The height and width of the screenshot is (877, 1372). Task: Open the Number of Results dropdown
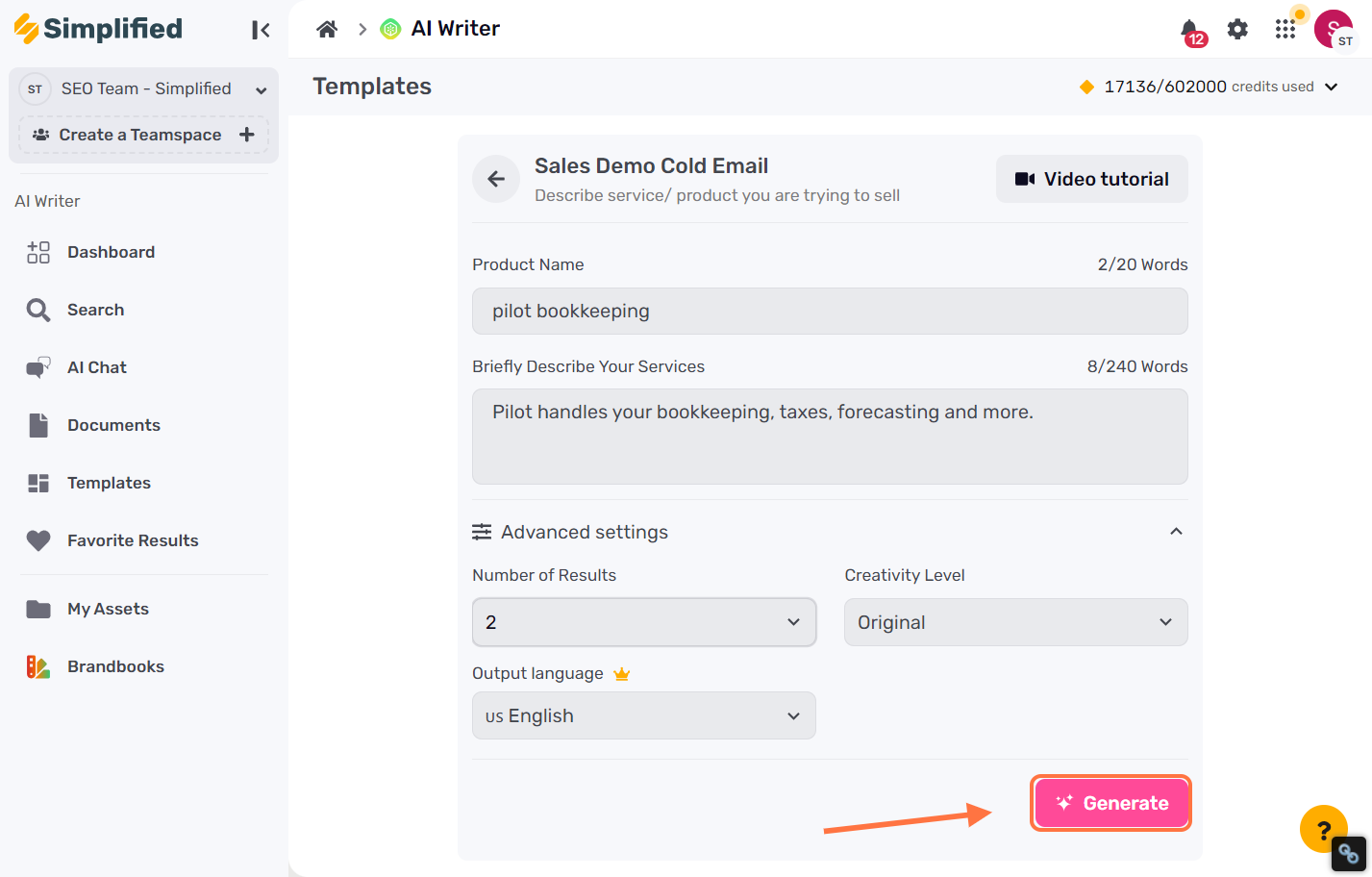point(644,622)
